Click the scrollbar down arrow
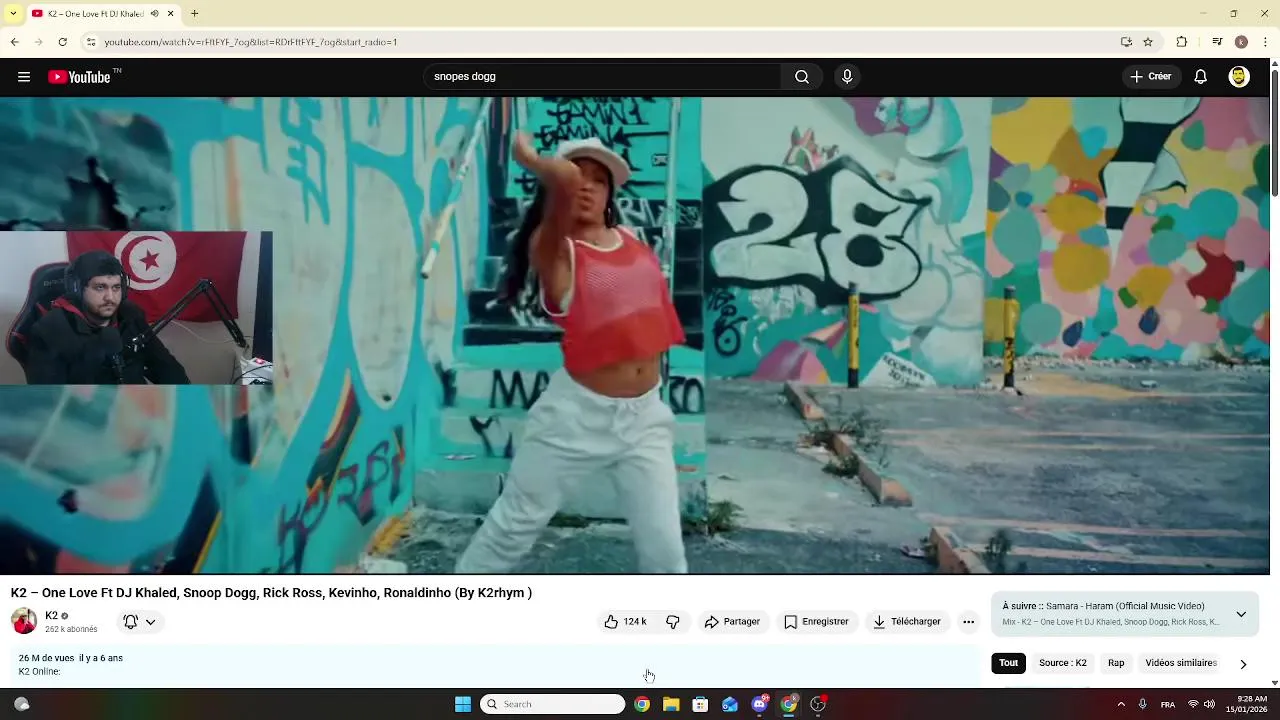The width and height of the screenshot is (1280, 720). pos(1274,682)
